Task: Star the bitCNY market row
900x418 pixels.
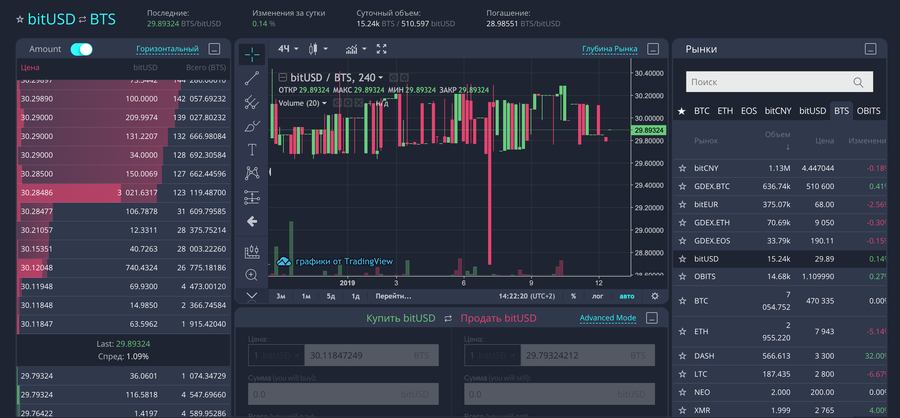Action: 682,168
